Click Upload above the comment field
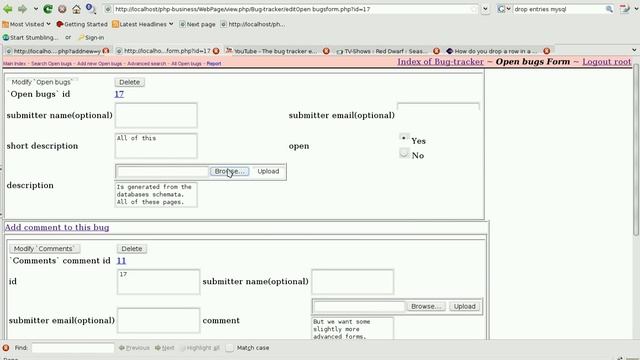 pyautogui.click(x=464, y=307)
